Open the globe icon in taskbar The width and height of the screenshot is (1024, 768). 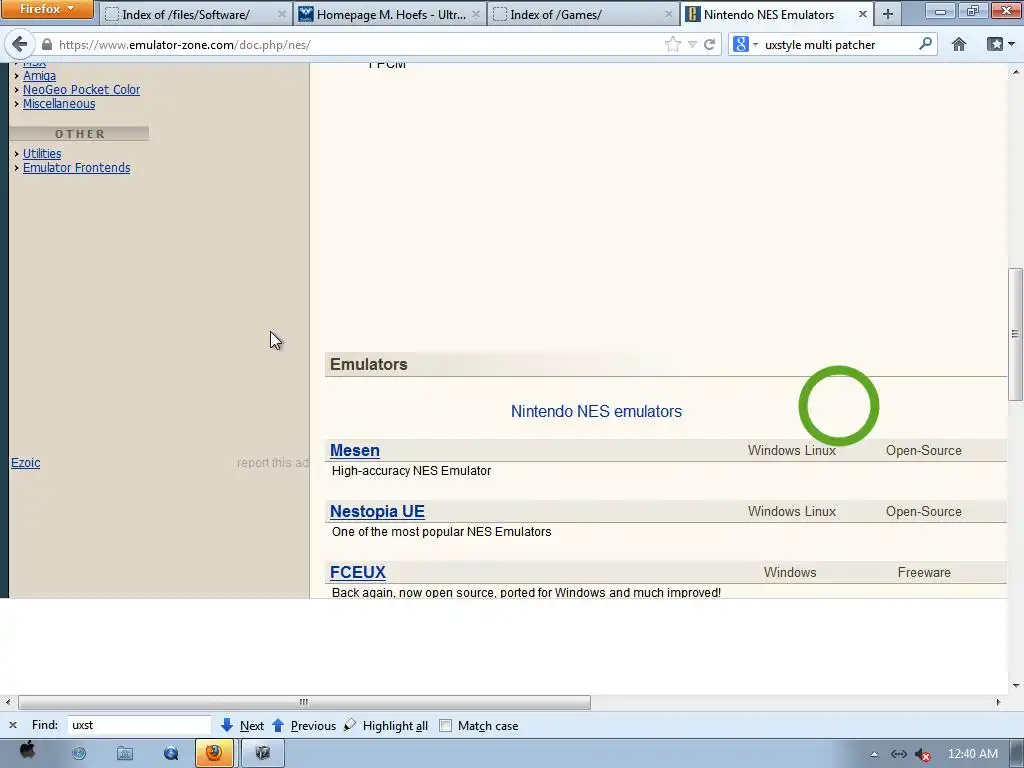pos(79,754)
